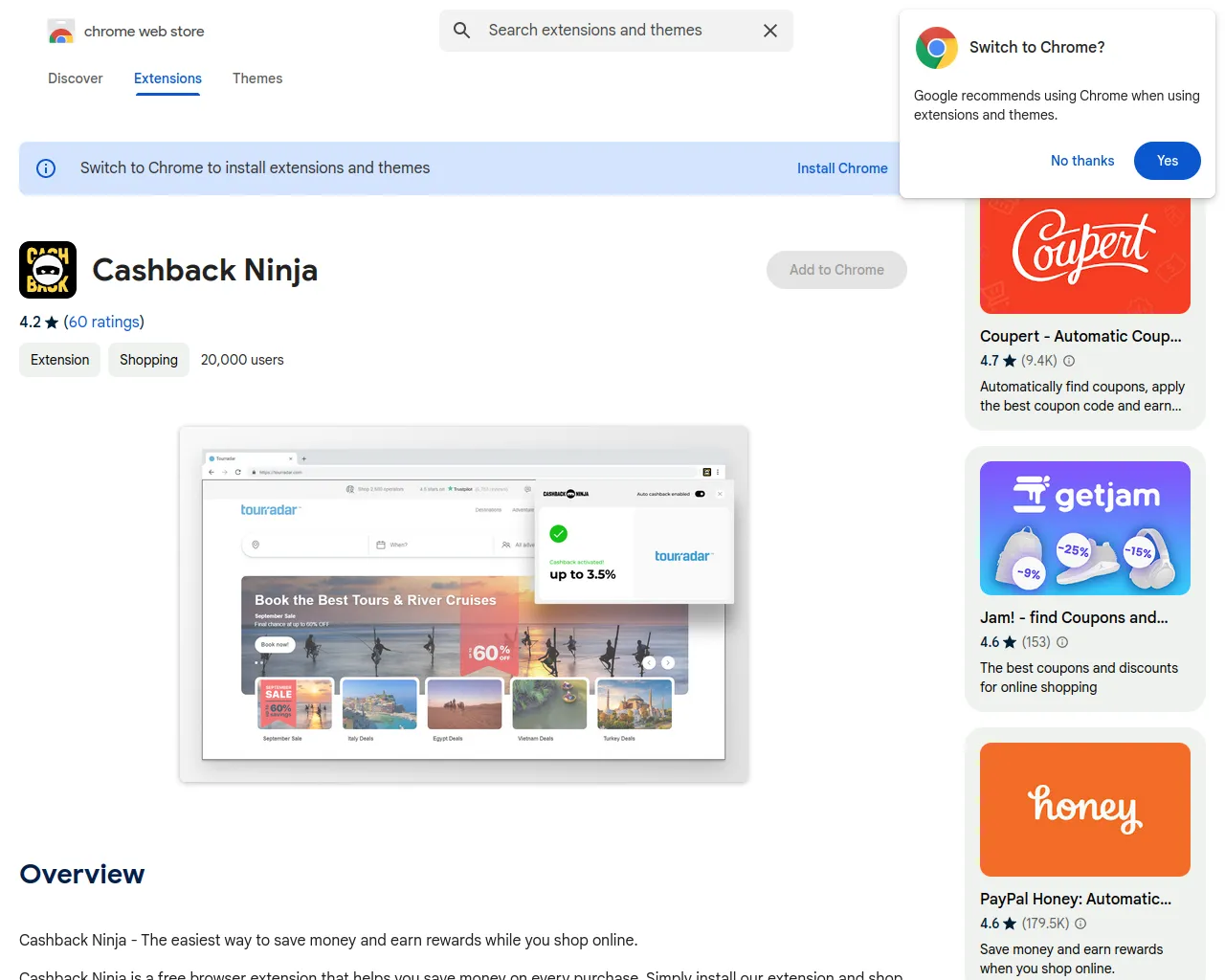This screenshot has width=1225, height=980.
Task: Open the Discover tab
Action: point(76,78)
